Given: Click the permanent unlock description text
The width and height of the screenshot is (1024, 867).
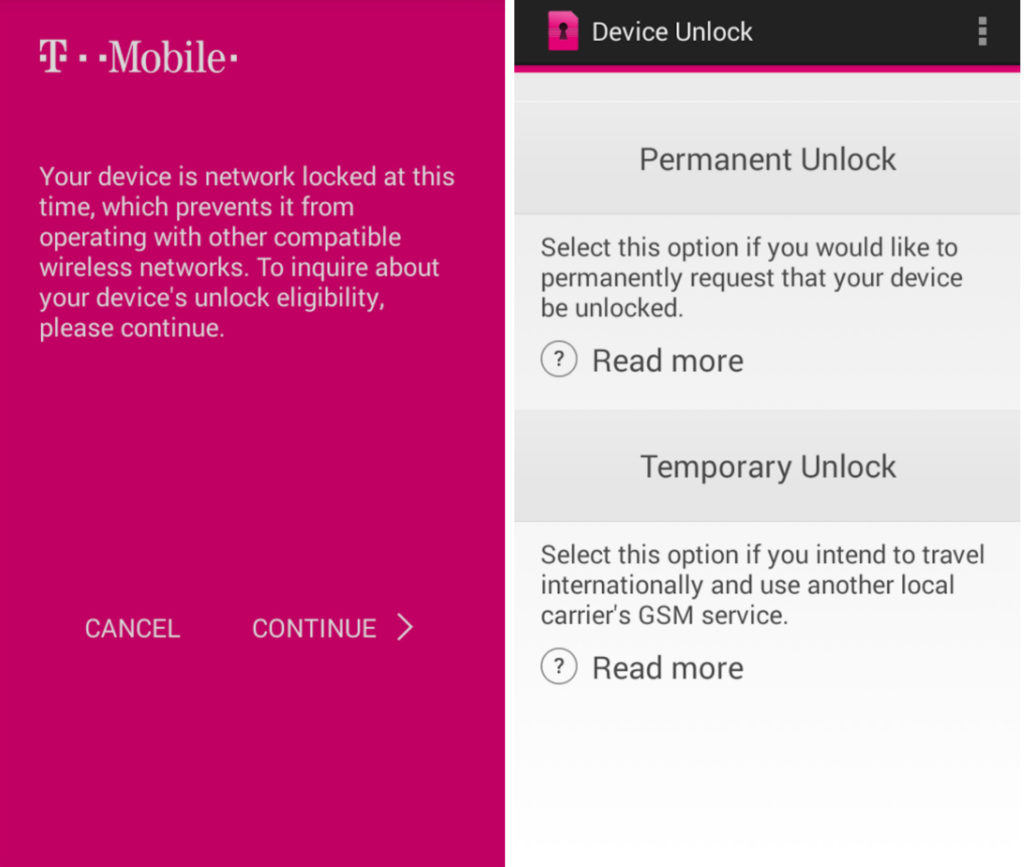Looking at the screenshot, I should 751,277.
